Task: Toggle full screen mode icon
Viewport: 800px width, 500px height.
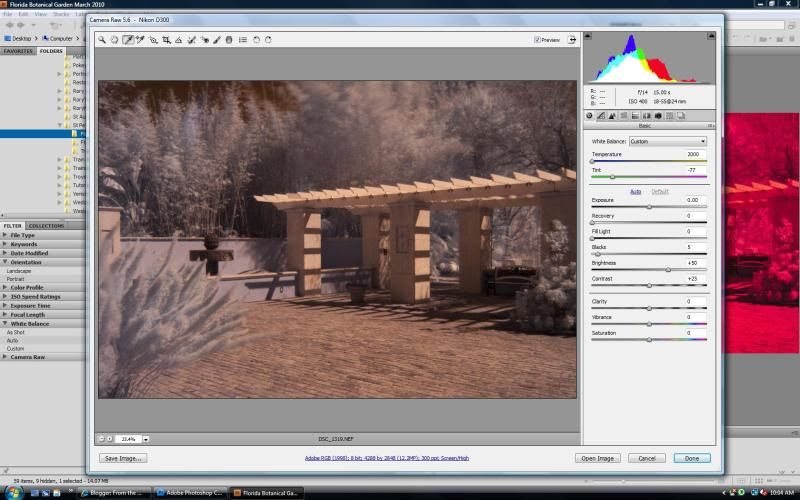Action: pyautogui.click(x=572, y=39)
